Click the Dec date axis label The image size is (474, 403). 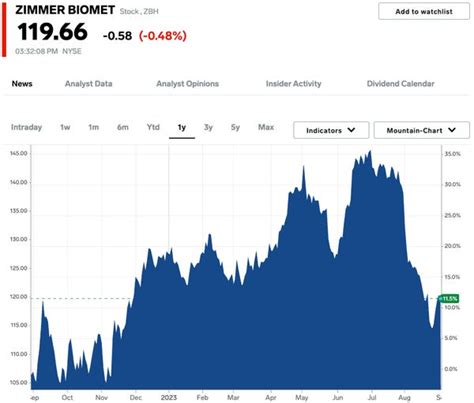click(136, 398)
